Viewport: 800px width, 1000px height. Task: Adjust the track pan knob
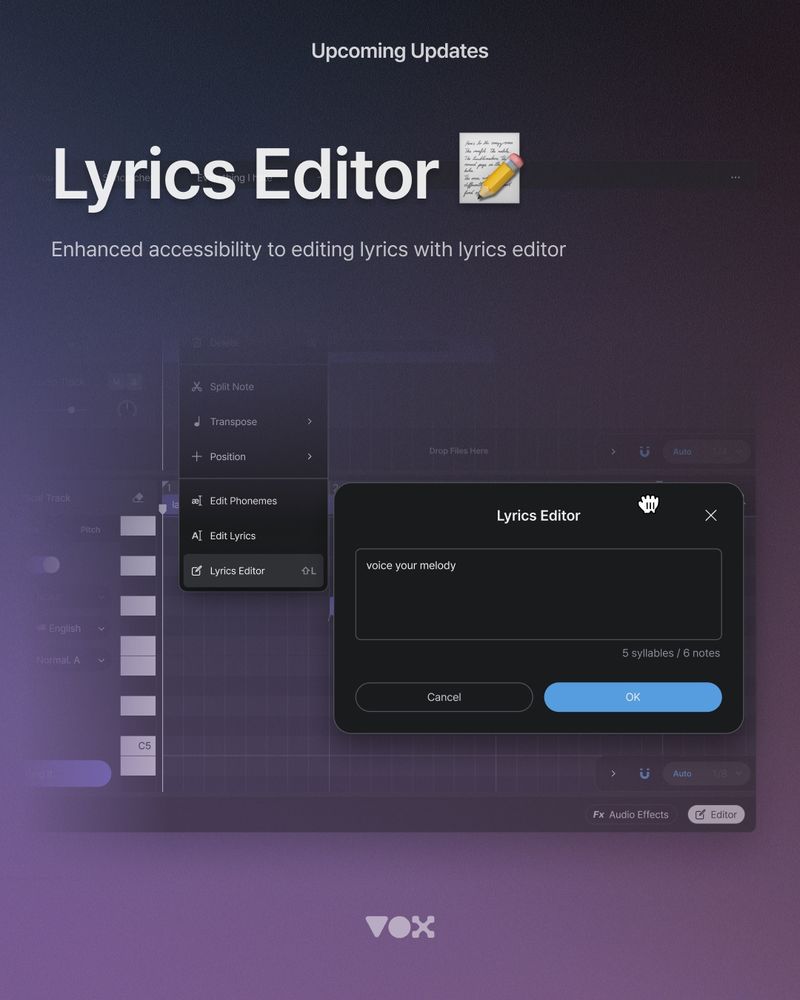(127, 409)
